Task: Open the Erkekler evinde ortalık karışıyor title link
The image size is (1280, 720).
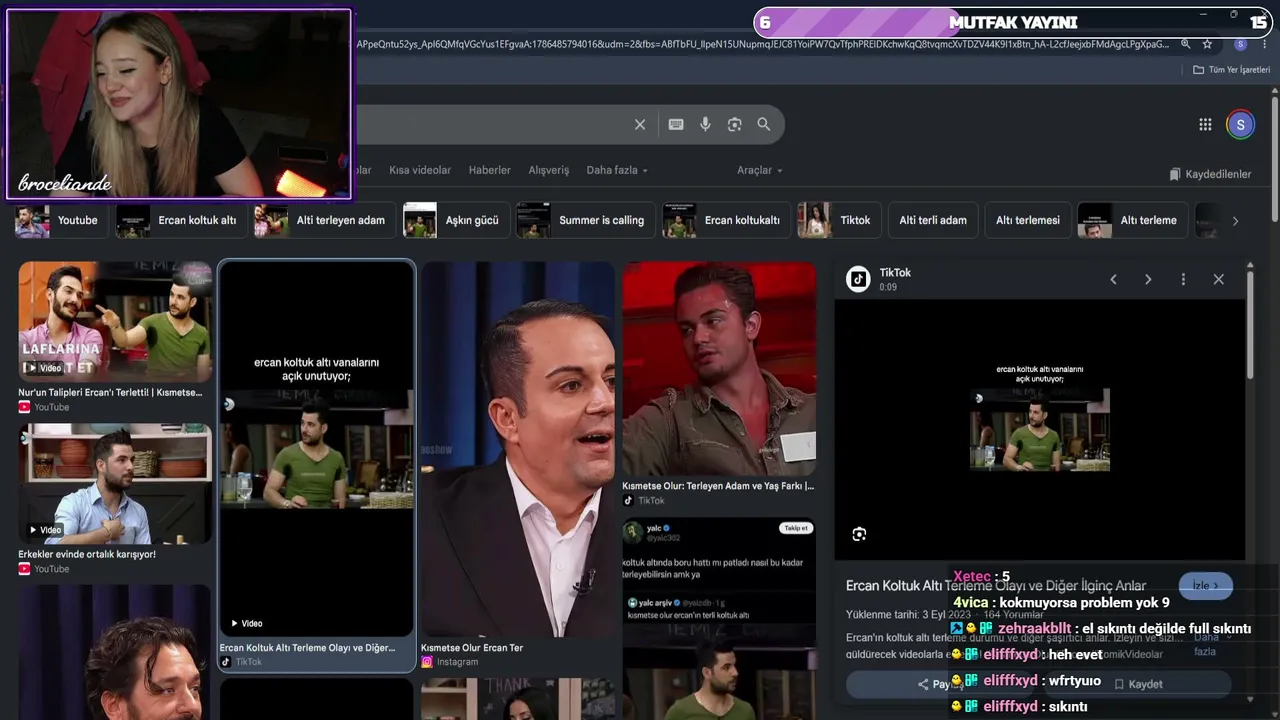Action: click(x=87, y=554)
